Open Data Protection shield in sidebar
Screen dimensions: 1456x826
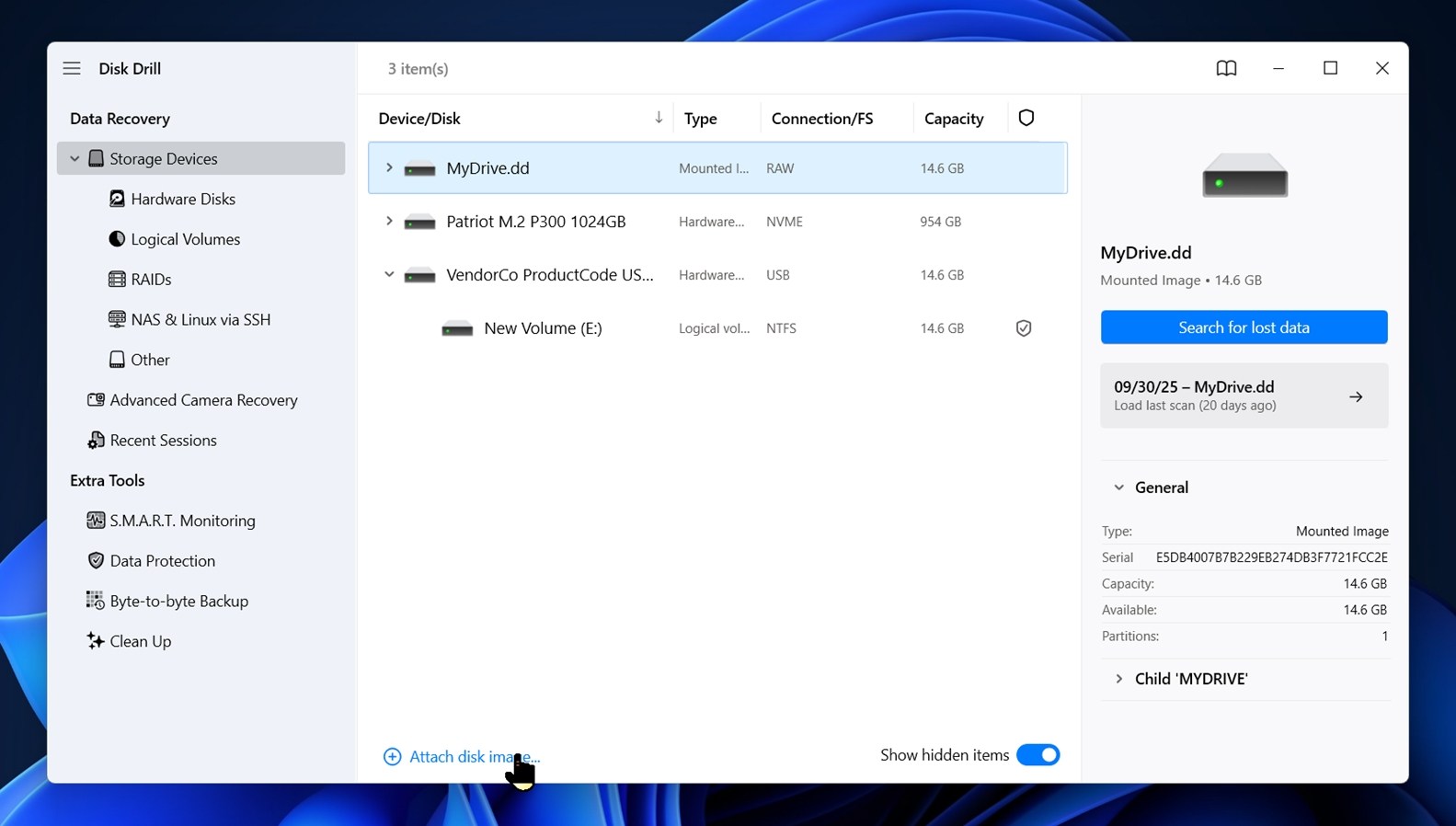click(96, 561)
